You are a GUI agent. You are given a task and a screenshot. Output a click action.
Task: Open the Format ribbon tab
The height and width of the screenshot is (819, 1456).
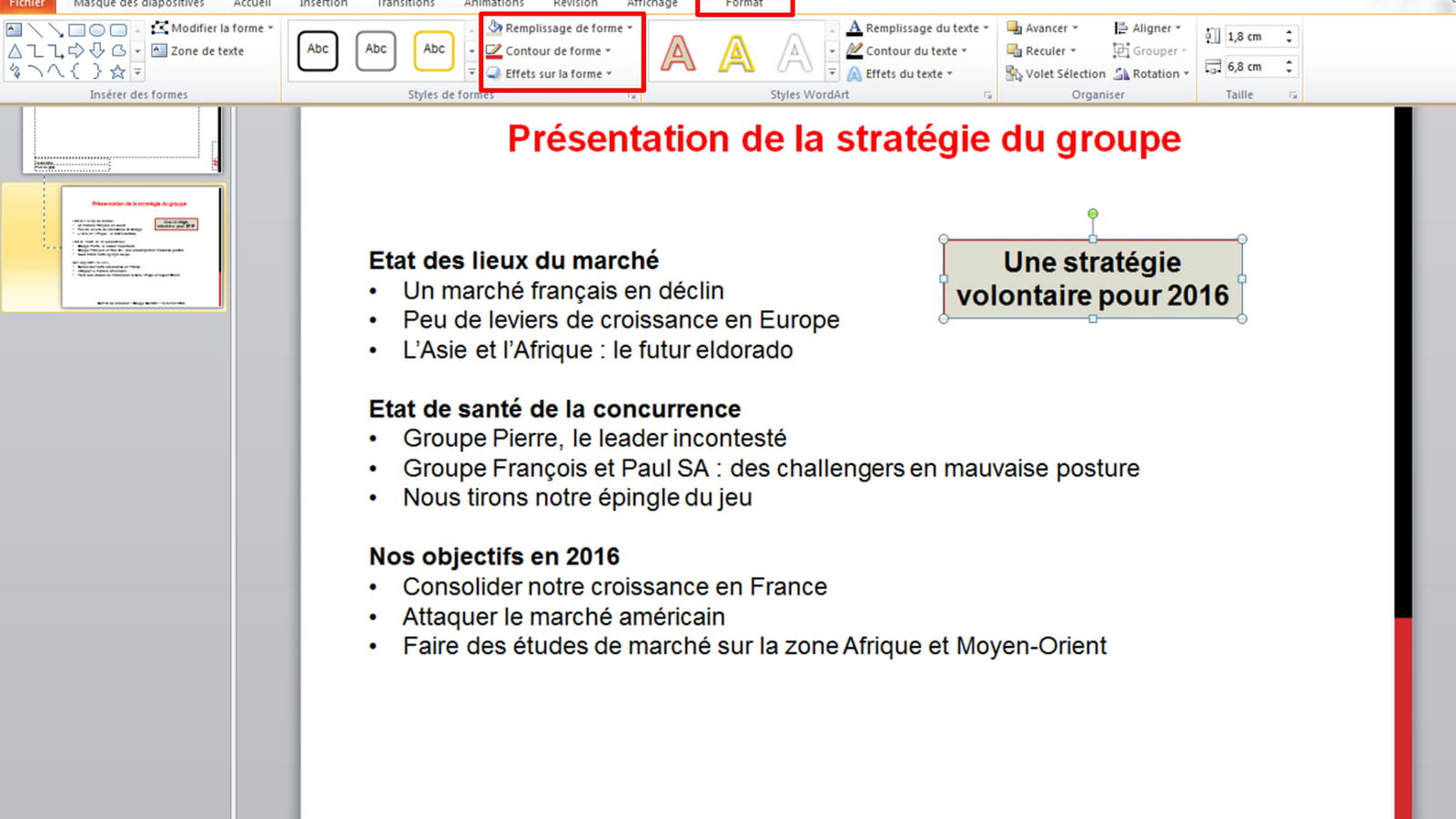pyautogui.click(x=744, y=4)
